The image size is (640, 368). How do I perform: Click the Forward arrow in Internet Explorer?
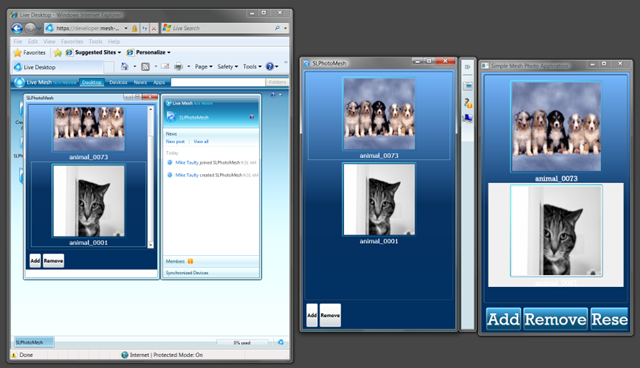click(30, 28)
